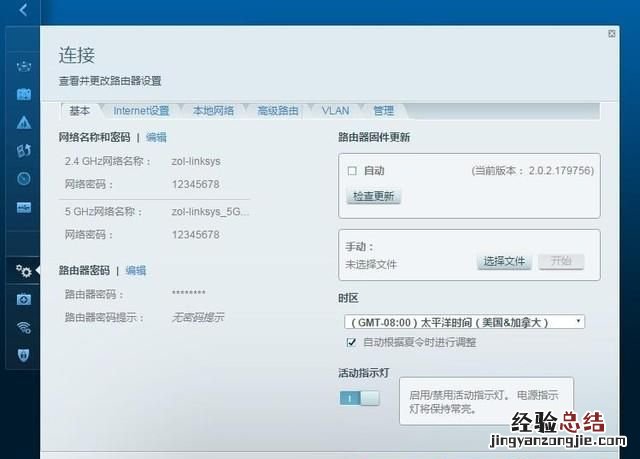Click the 检查更新 button
This screenshot has height=459, width=640.
(373, 196)
